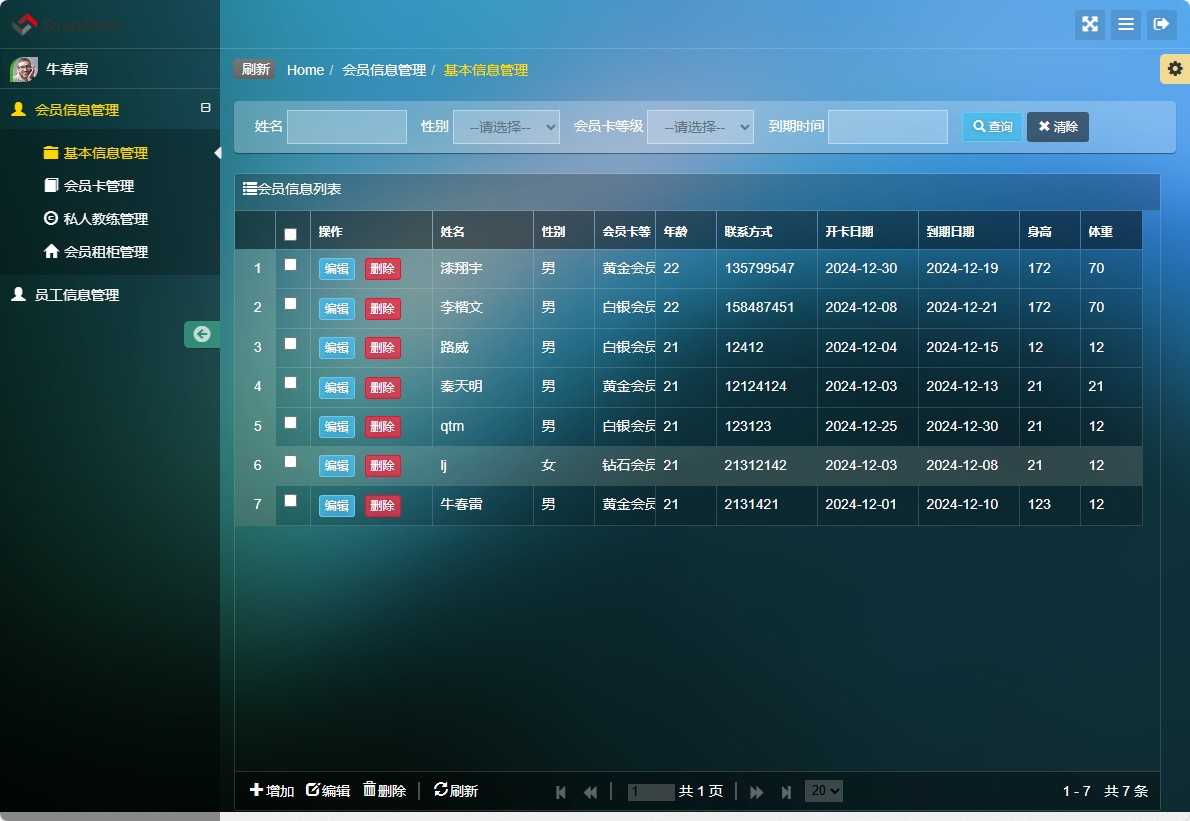Go to the previous page icon

coord(590,792)
